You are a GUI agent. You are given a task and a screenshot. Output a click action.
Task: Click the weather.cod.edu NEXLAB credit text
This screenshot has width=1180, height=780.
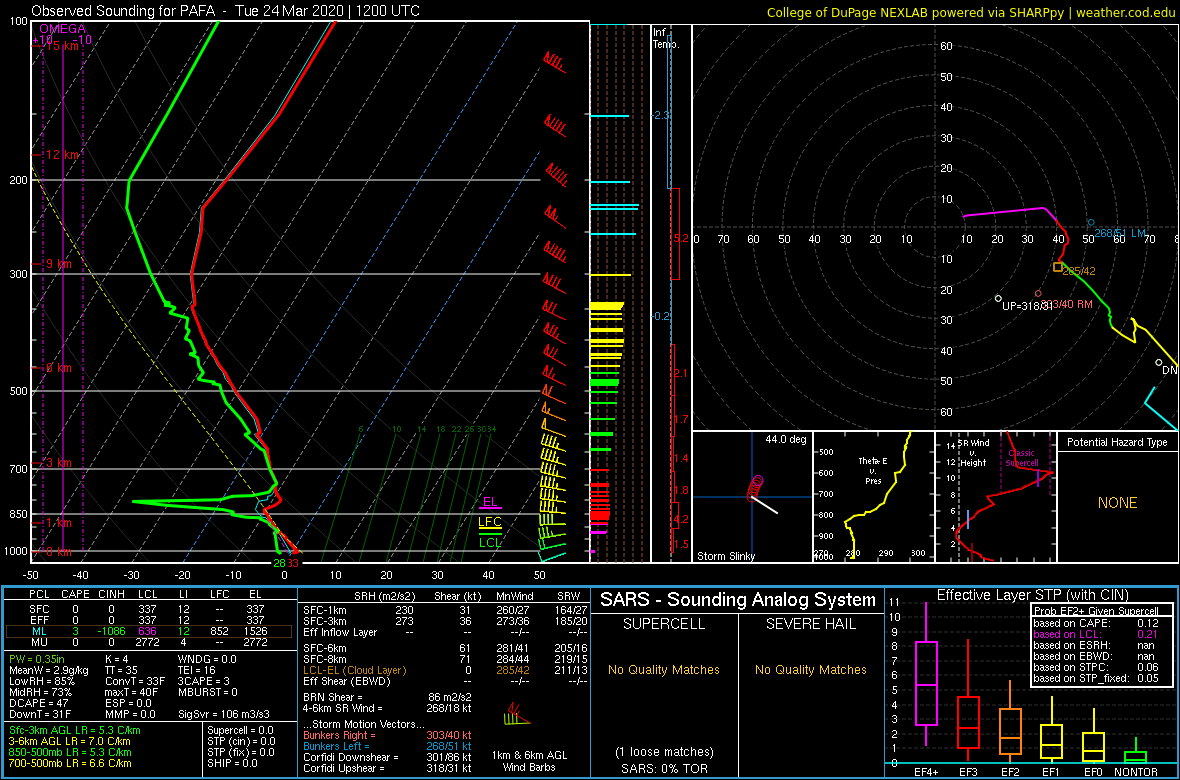[x=971, y=11]
